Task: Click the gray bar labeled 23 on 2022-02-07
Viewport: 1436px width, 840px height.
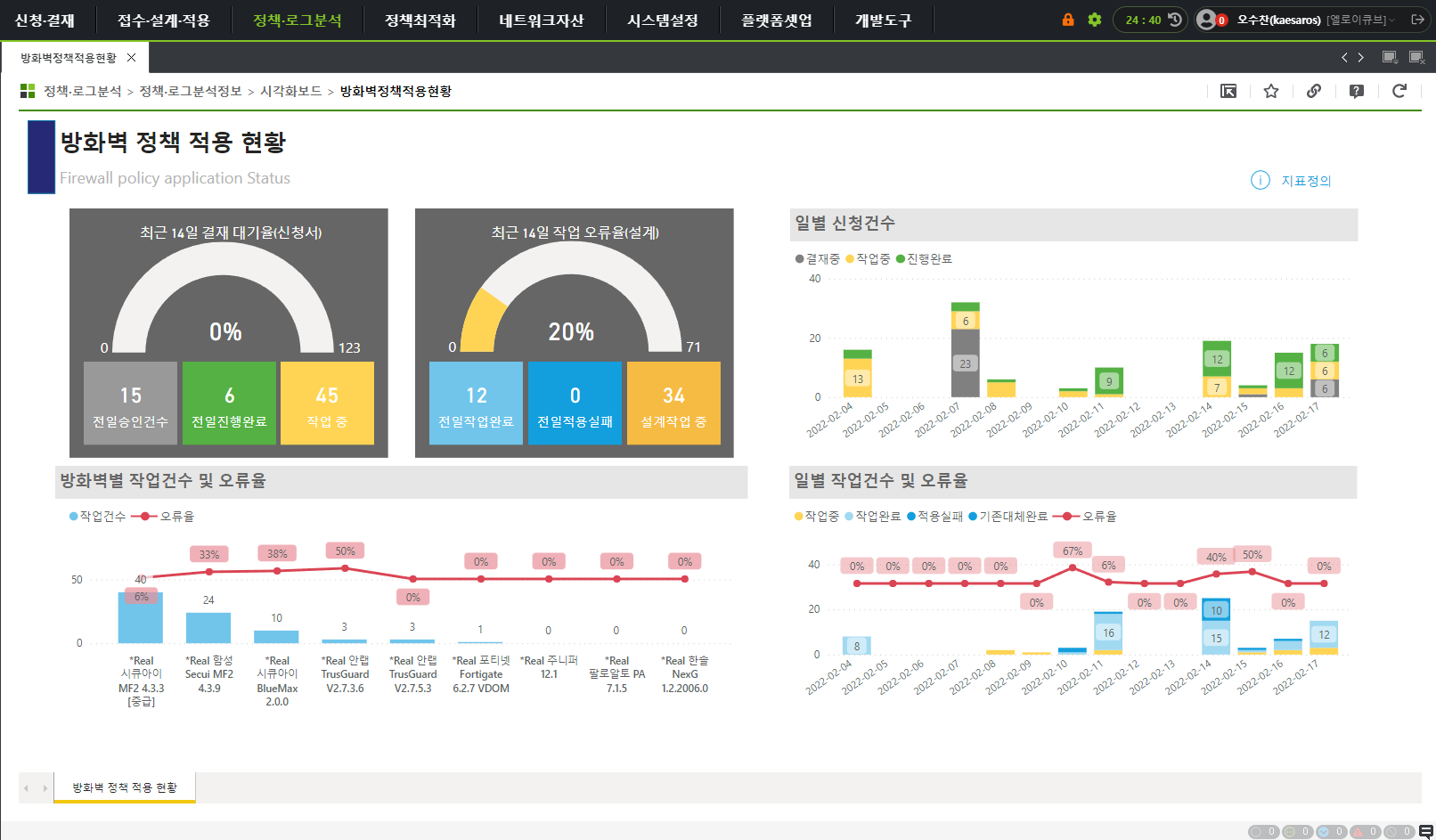Action: pyautogui.click(x=965, y=363)
